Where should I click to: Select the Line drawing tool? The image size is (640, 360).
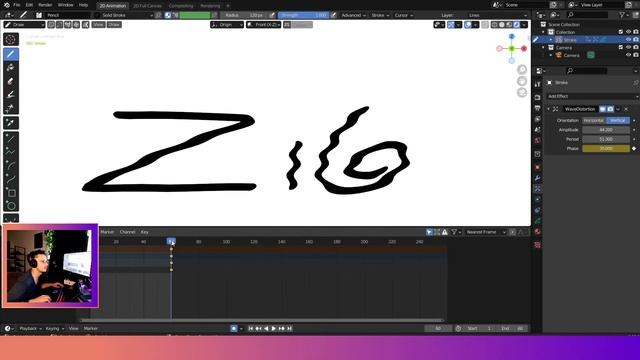pyautogui.click(x=11, y=138)
